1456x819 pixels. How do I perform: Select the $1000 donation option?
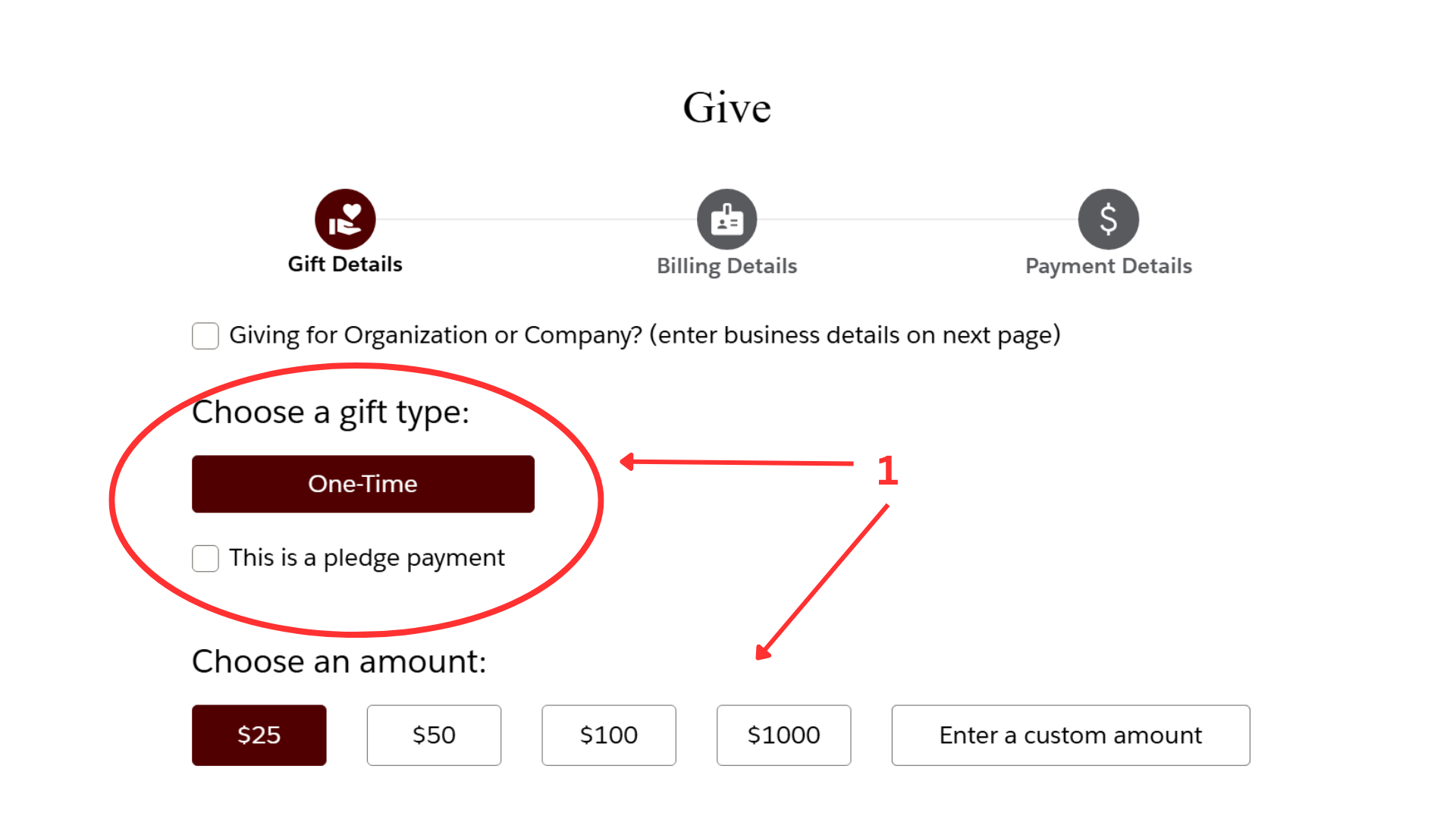783,734
